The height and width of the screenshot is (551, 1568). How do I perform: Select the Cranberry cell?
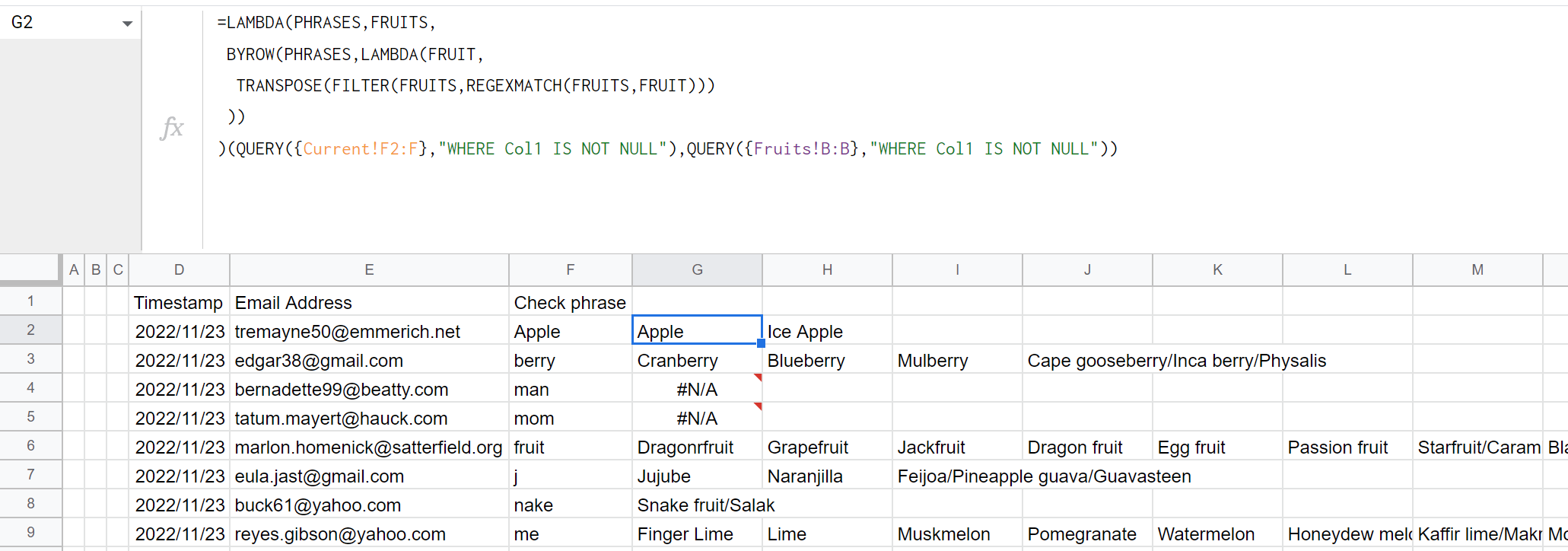coord(697,361)
